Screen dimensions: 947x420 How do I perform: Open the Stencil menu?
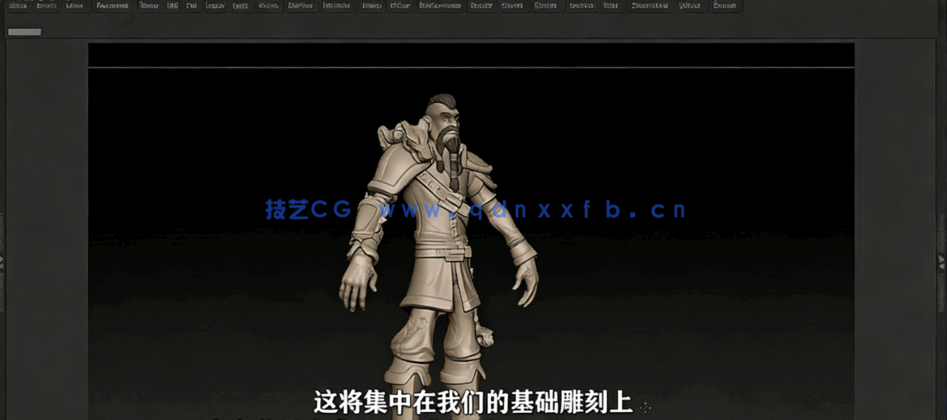512,6
